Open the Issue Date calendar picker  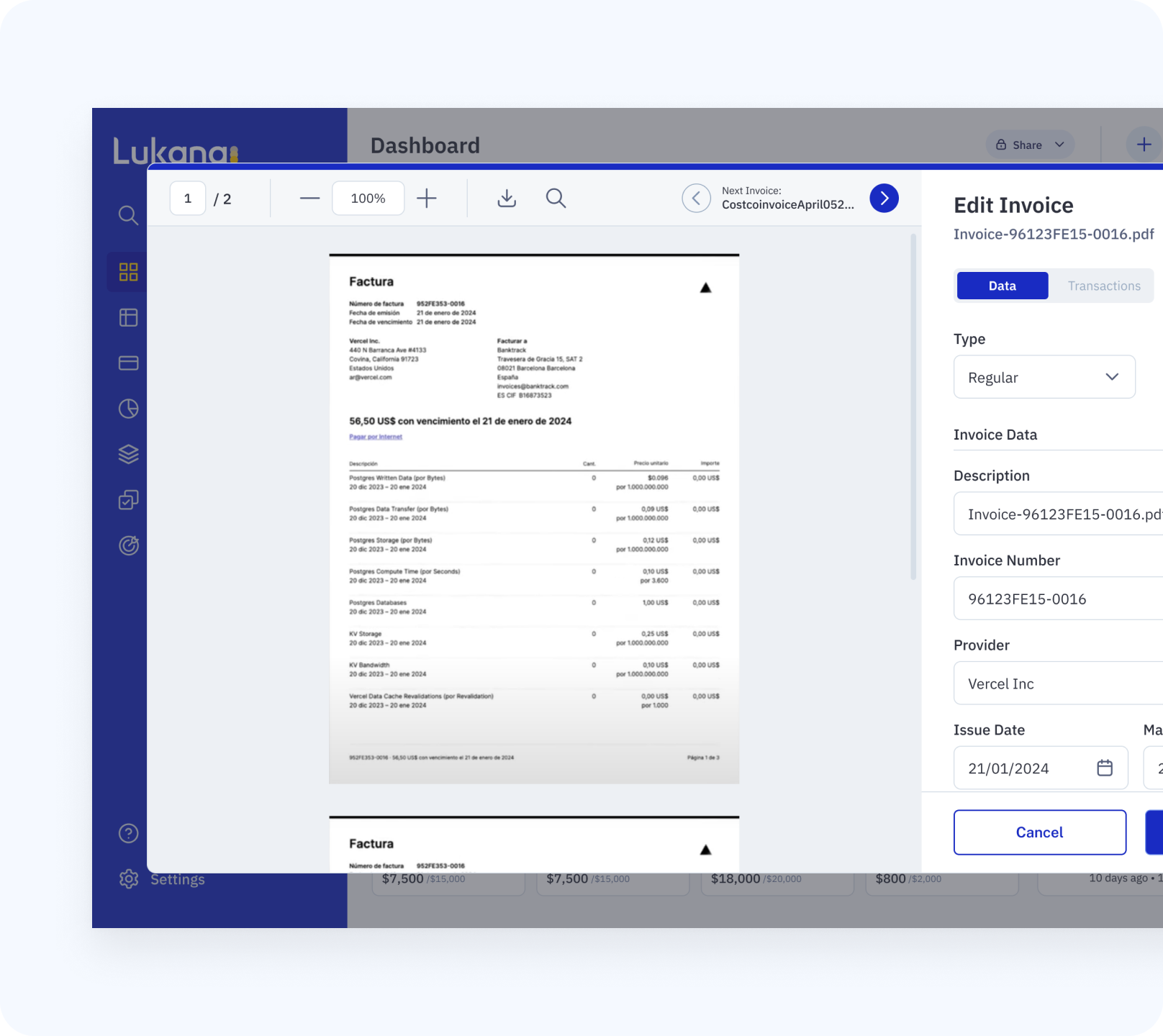tap(1104, 768)
